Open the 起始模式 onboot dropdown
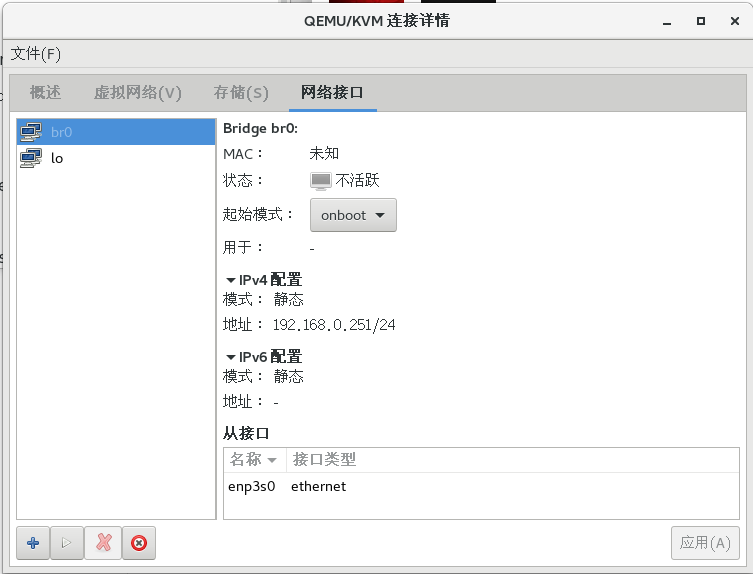 (353, 215)
